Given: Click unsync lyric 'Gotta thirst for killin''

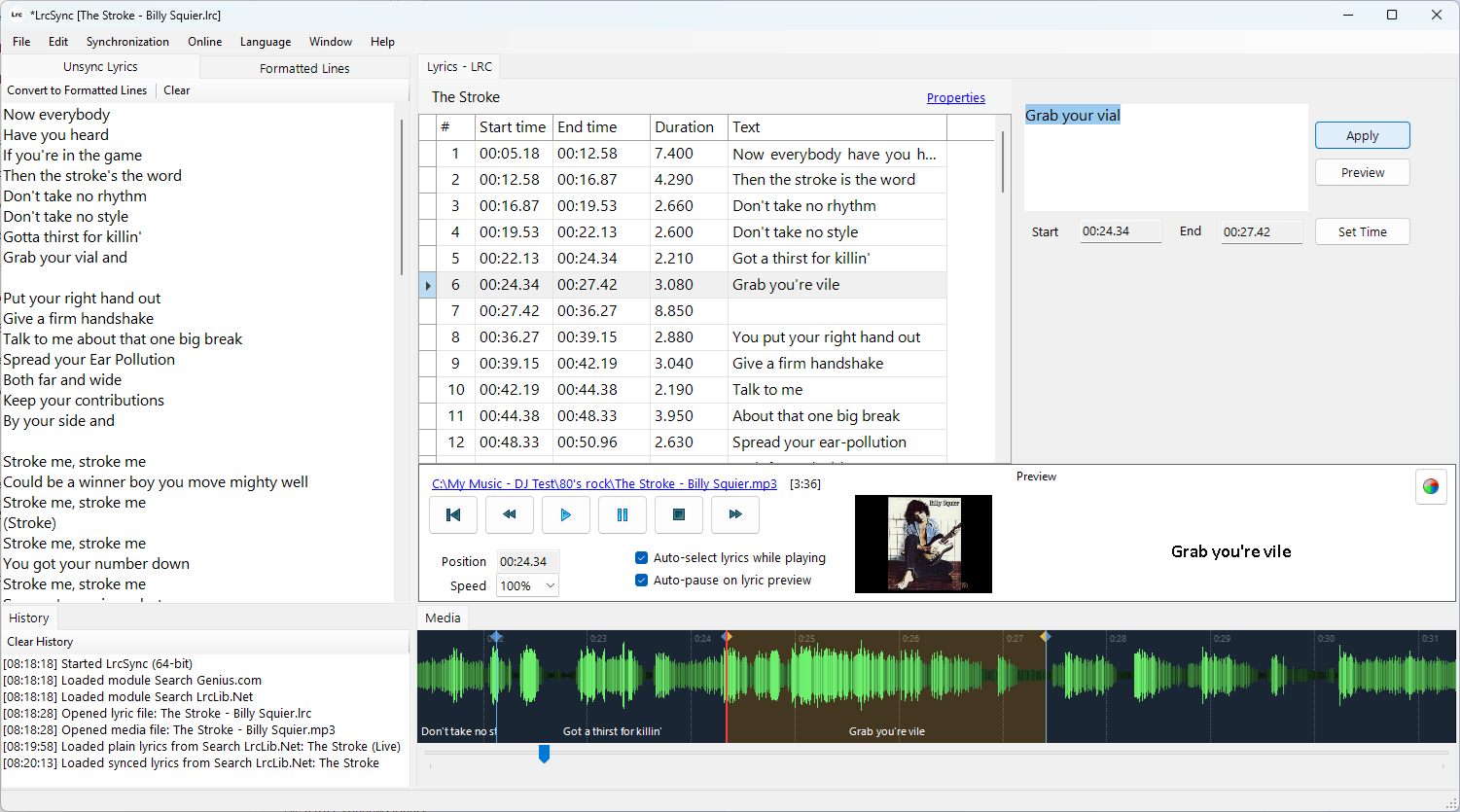Looking at the screenshot, I should [x=72, y=237].
